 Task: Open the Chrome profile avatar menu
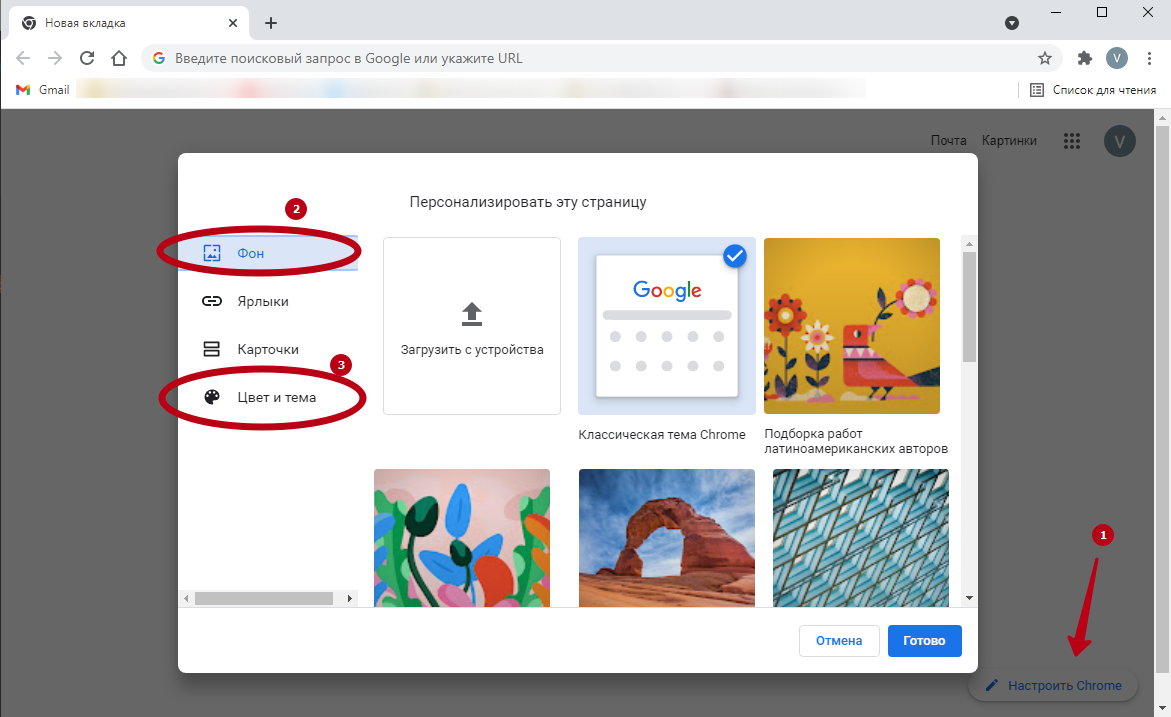click(x=1117, y=58)
